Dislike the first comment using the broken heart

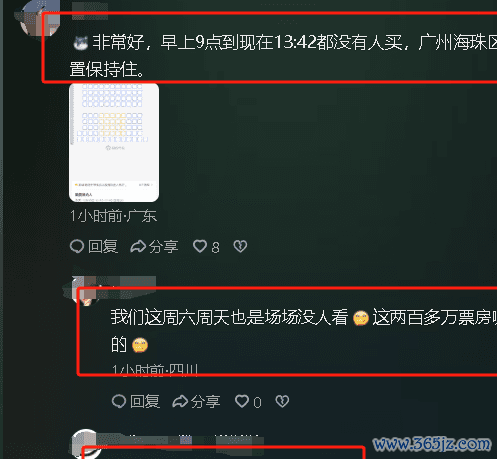pos(240,247)
